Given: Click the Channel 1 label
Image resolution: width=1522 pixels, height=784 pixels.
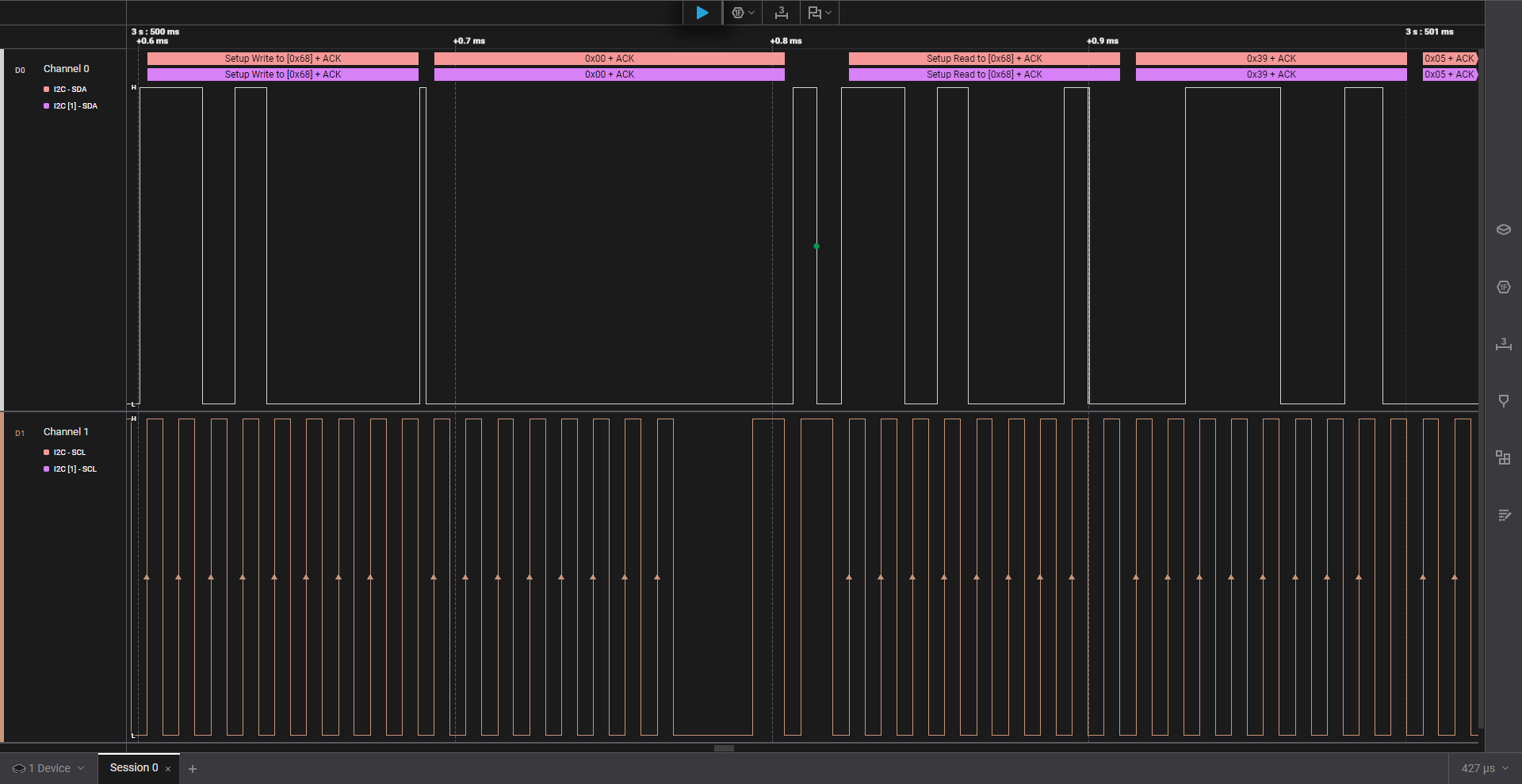Looking at the screenshot, I should [66, 432].
